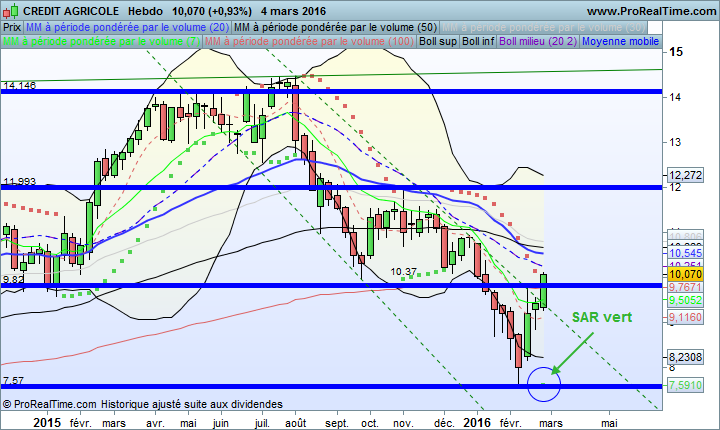
Task: Click the Hebdo timeframe label
Action: pos(145,11)
